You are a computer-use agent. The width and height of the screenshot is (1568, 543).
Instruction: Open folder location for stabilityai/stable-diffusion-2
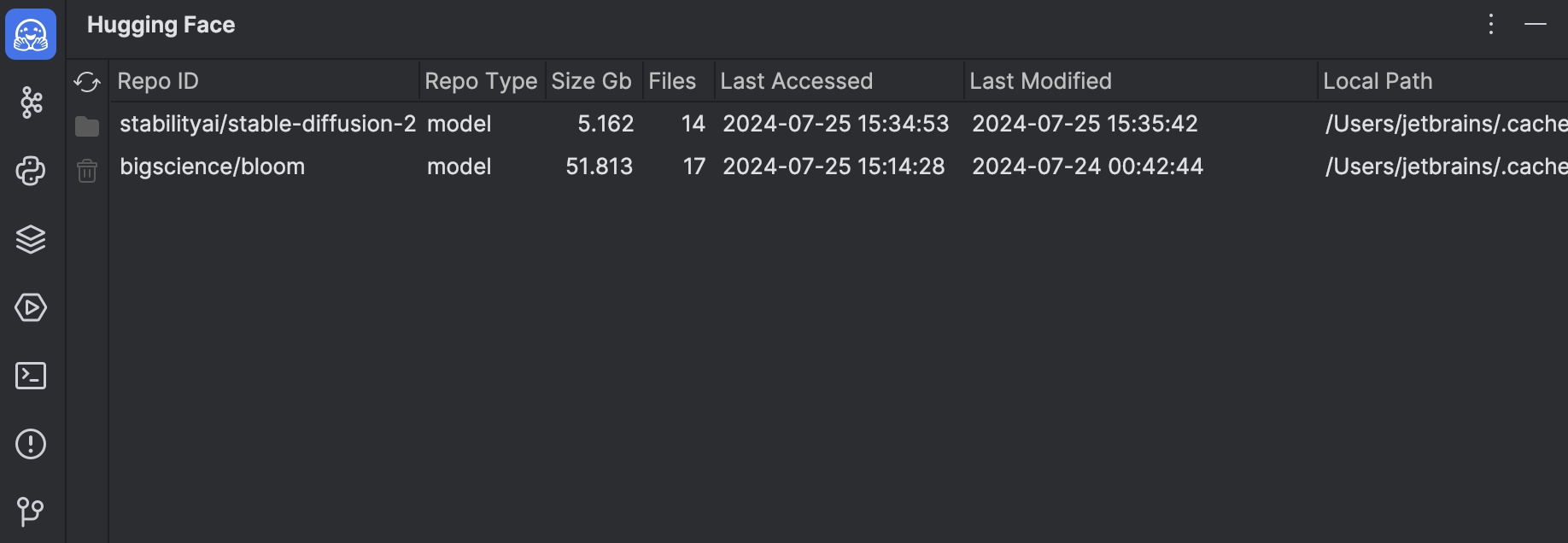[x=86, y=125]
